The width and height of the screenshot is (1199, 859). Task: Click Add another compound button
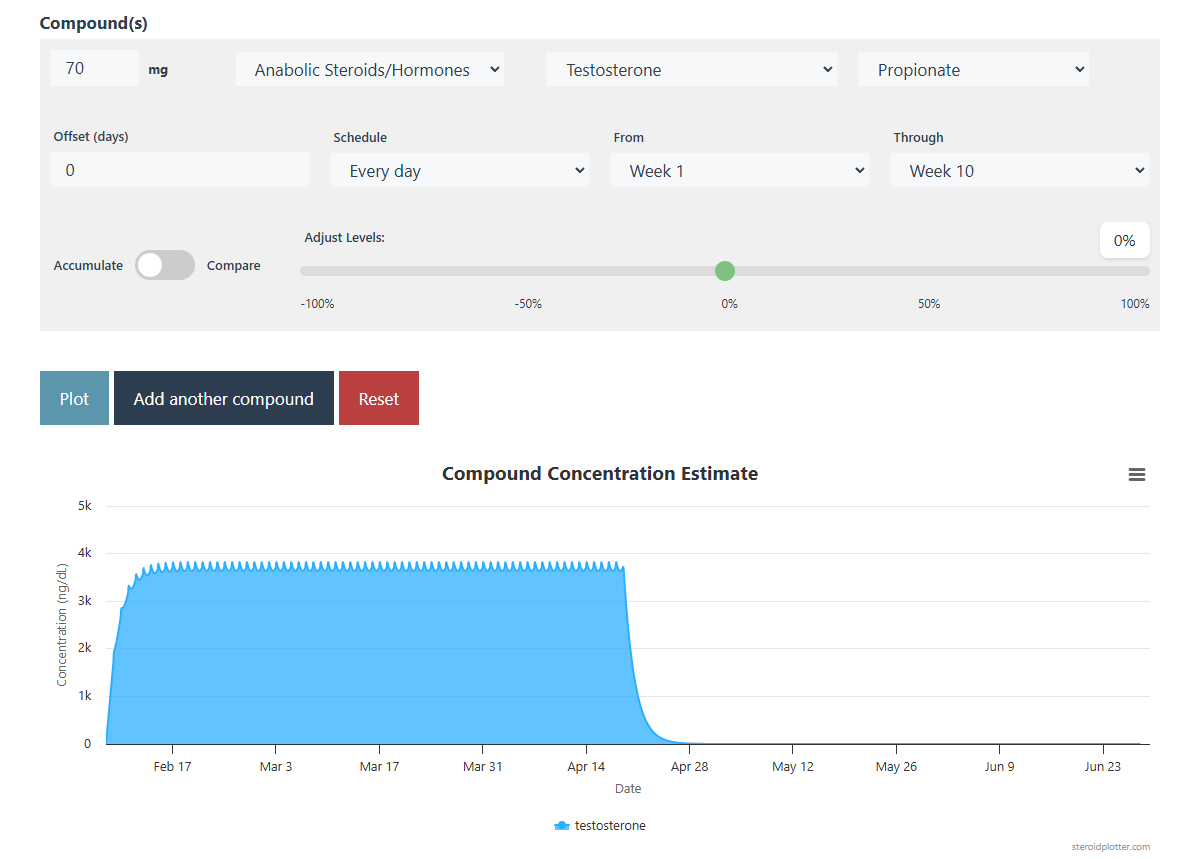coord(223,399)
